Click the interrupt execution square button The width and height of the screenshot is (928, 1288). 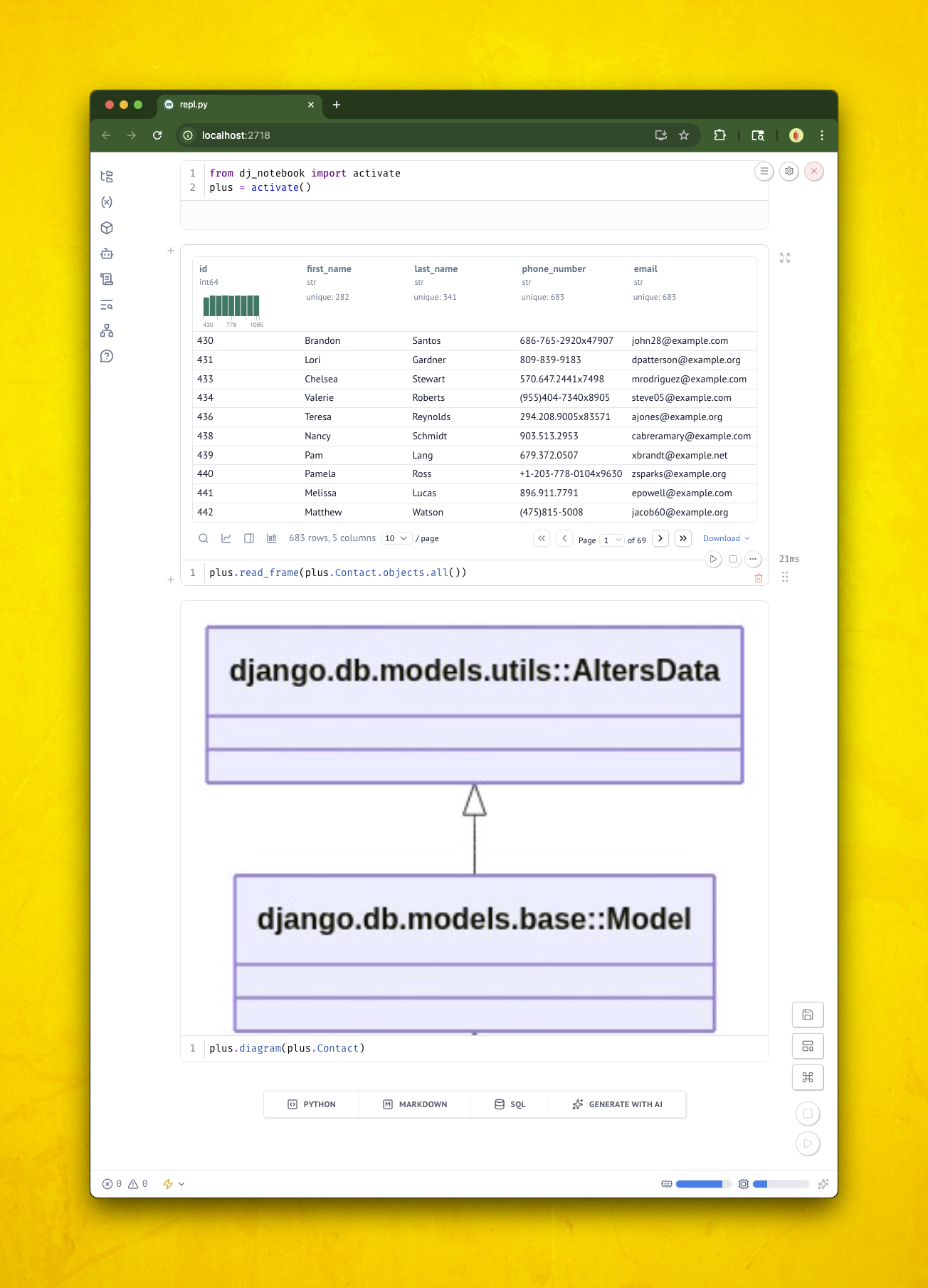808,1114
